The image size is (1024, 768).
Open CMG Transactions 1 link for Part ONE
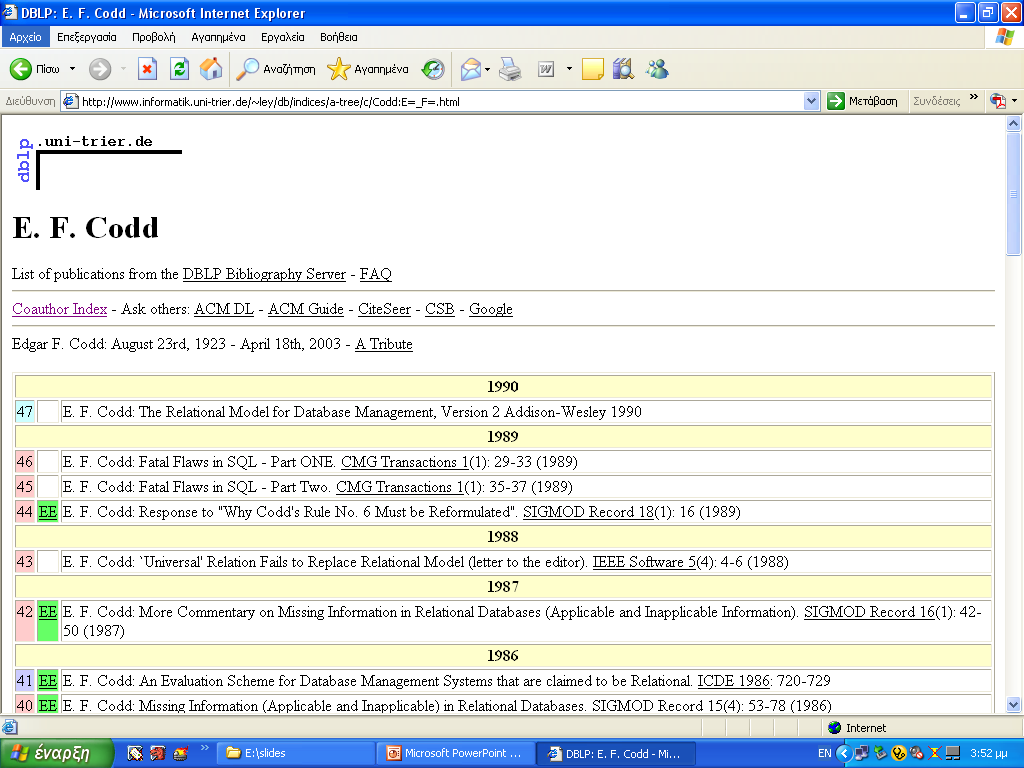405,462
